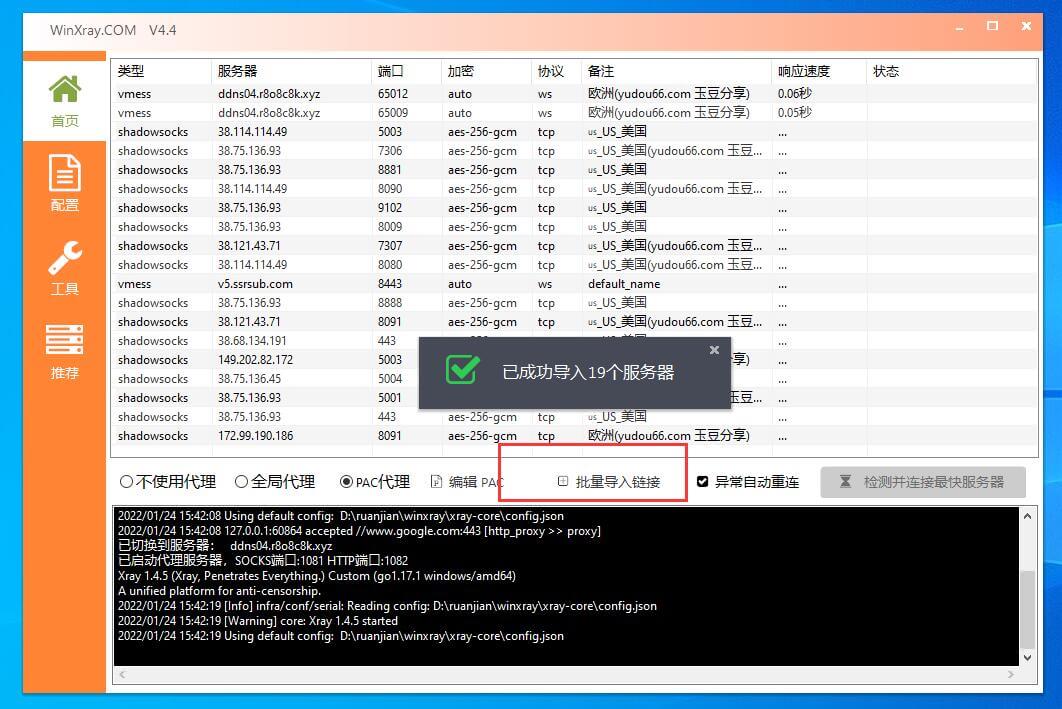The height and width of the screenshot is (709, 1062).
Task: Select shadowsocks row with port 8009
Action: click(x=574, y=226)
